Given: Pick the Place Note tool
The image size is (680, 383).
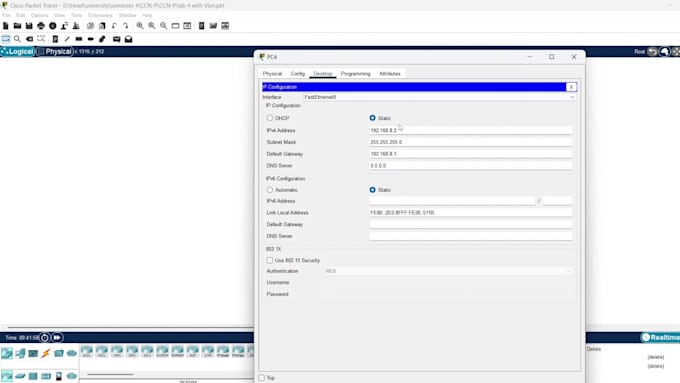Looking at the screenshot, I should (x=55, y=39).
